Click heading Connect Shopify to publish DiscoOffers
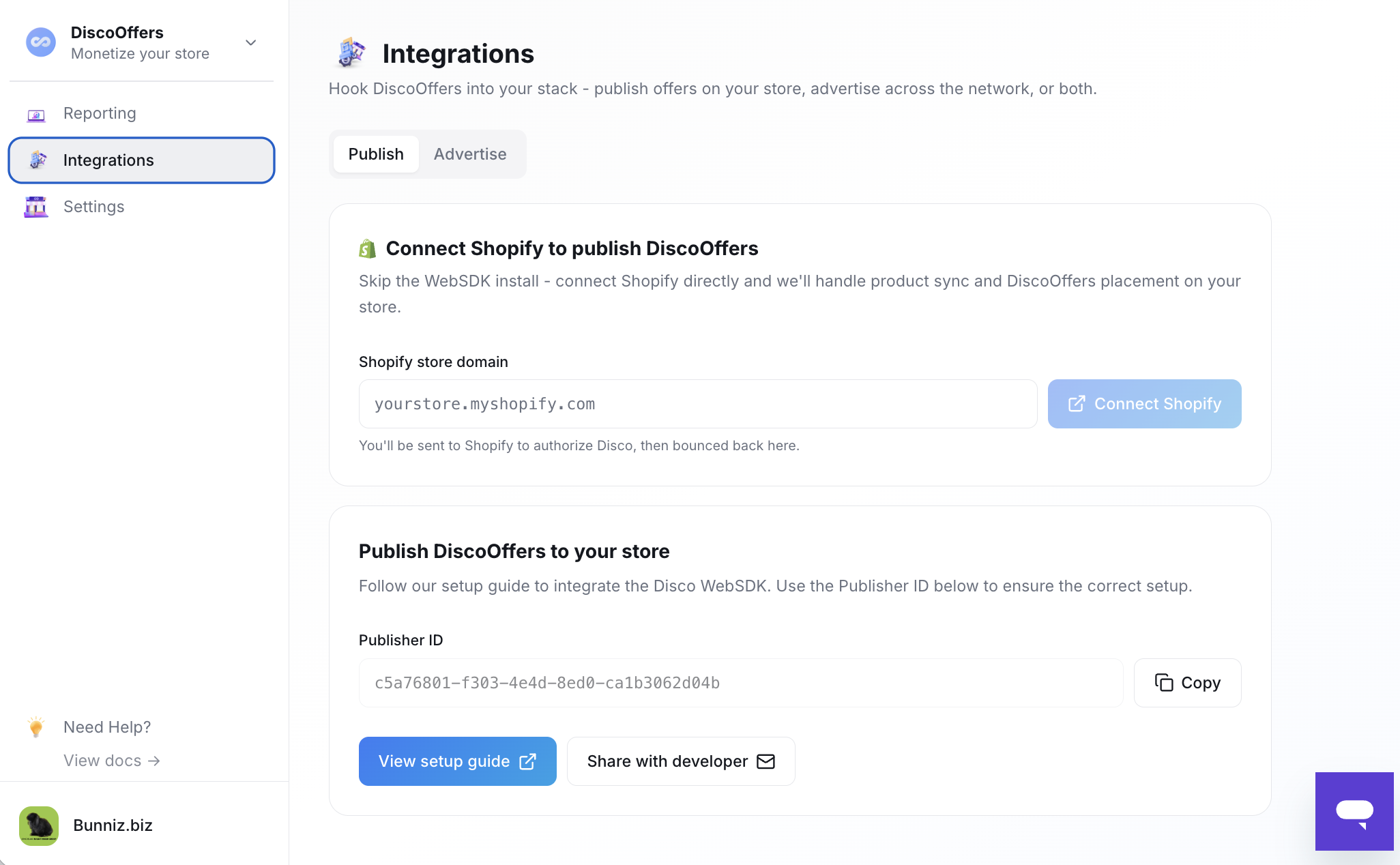 [572, 248]
